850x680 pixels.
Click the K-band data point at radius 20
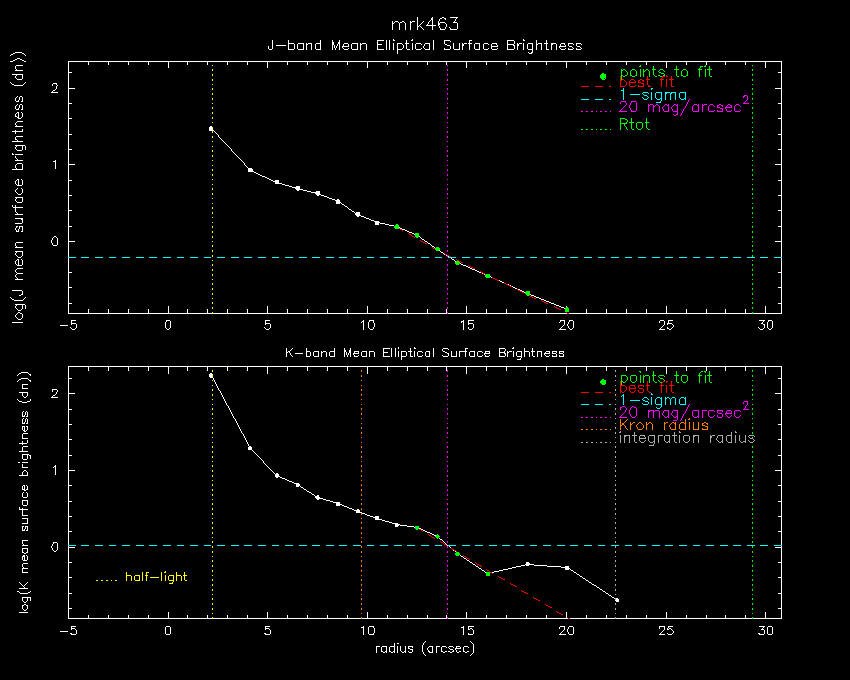567,568
